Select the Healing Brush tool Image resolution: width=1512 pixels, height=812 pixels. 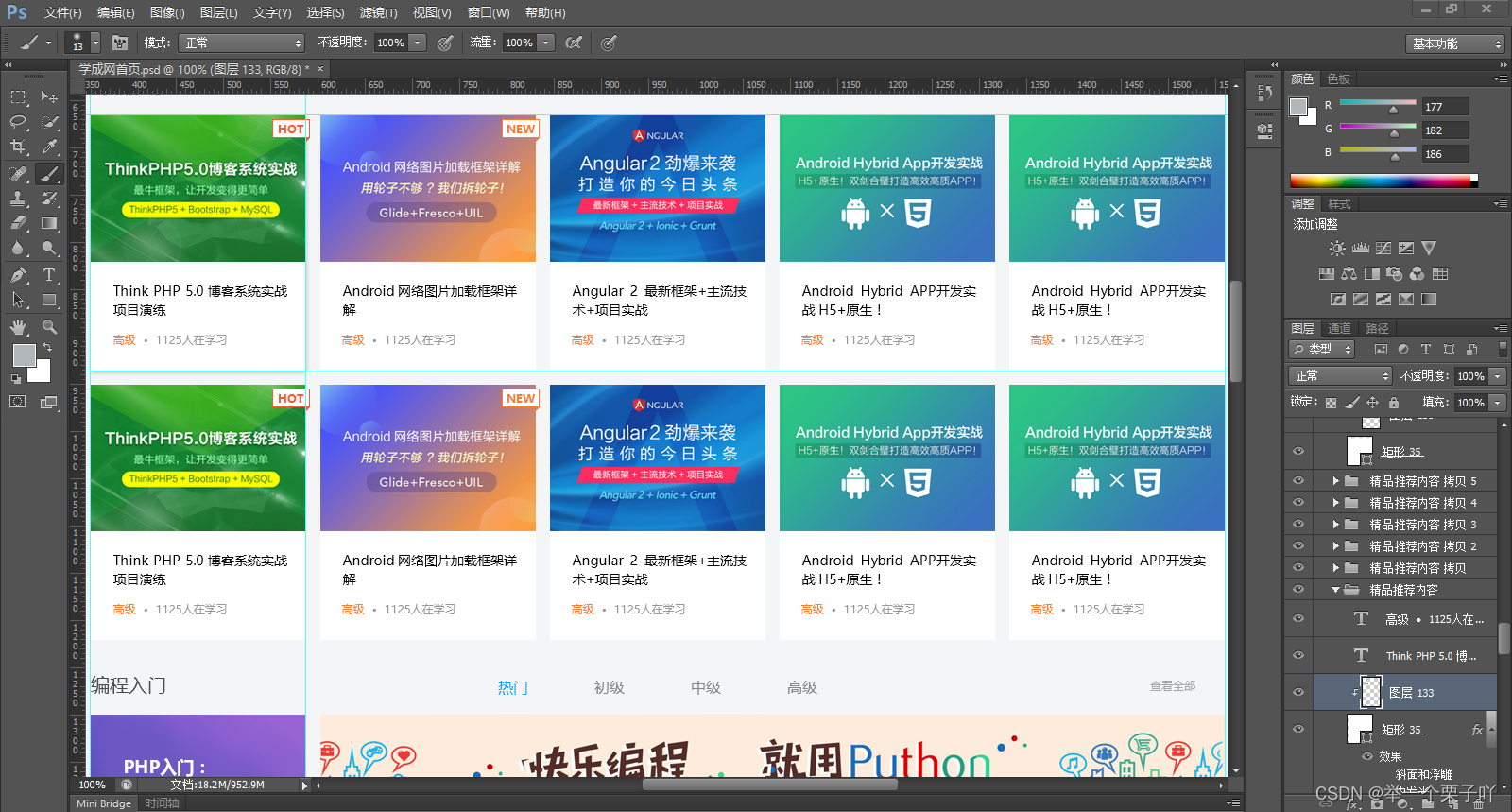[18, 173]
